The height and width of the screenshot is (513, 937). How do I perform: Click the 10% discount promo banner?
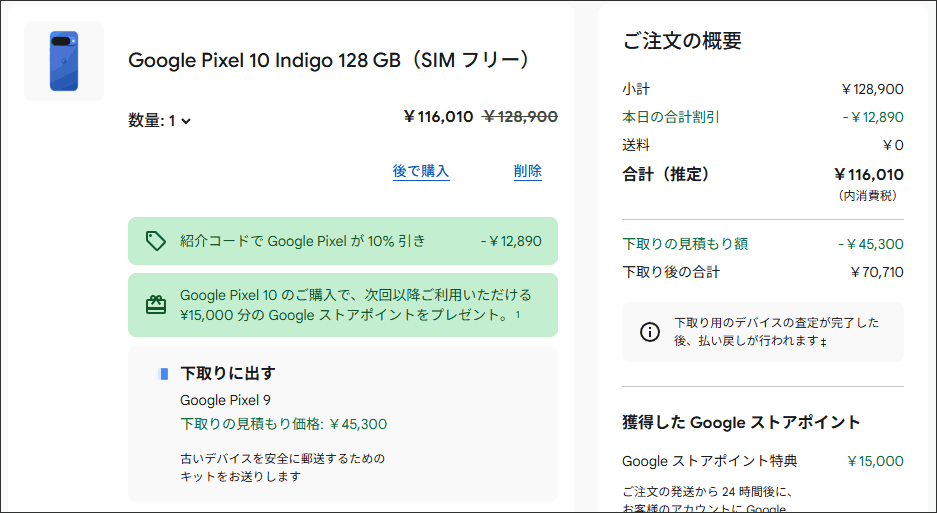tap(343, 241)
